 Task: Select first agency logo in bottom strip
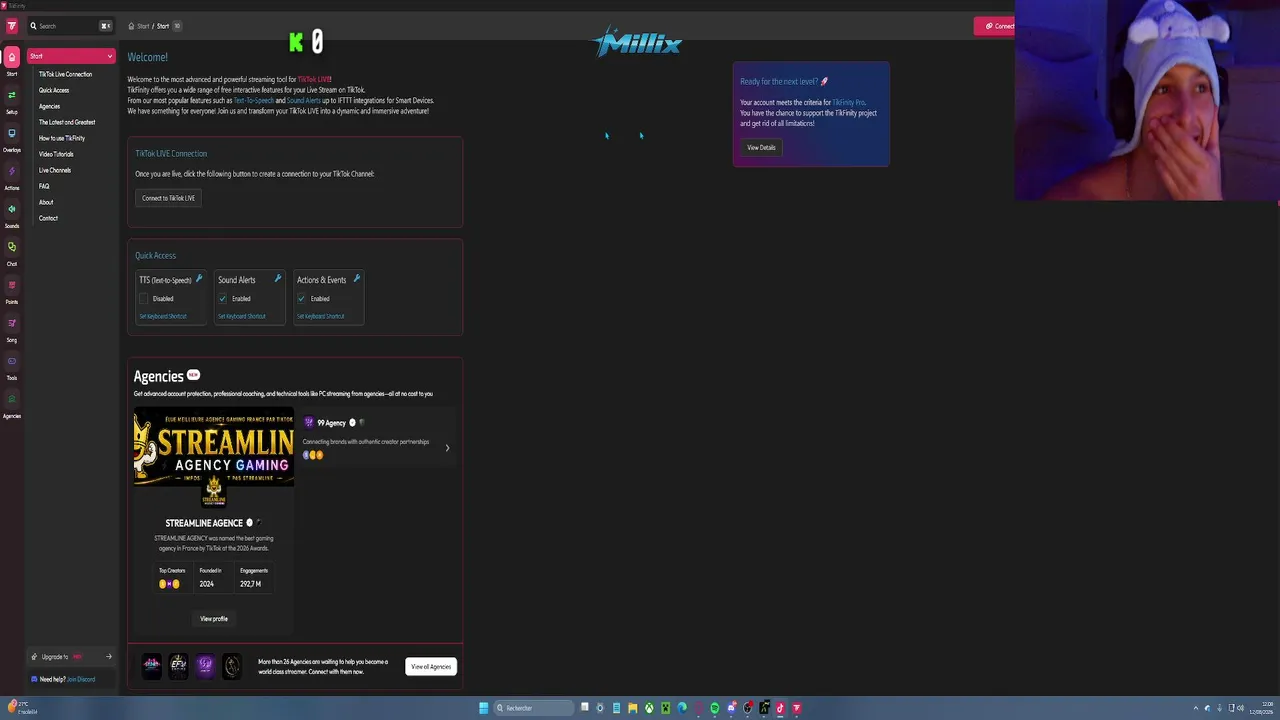pyautogui.click(x=152, y=665)
